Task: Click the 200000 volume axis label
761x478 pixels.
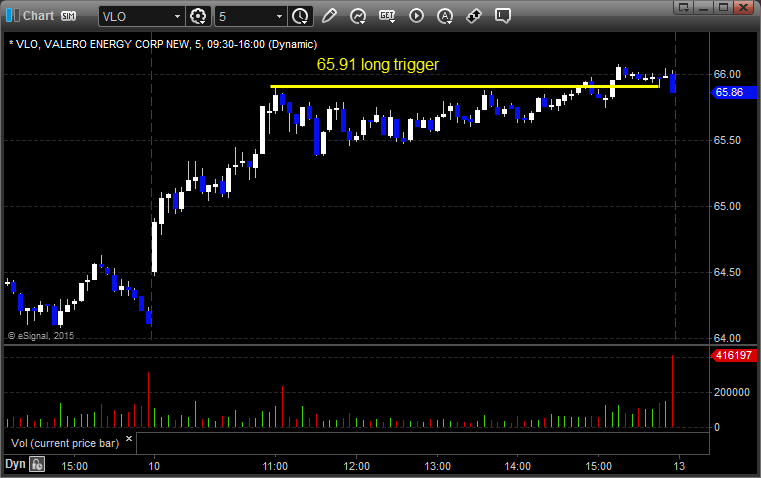Action: tap(731, 392)
